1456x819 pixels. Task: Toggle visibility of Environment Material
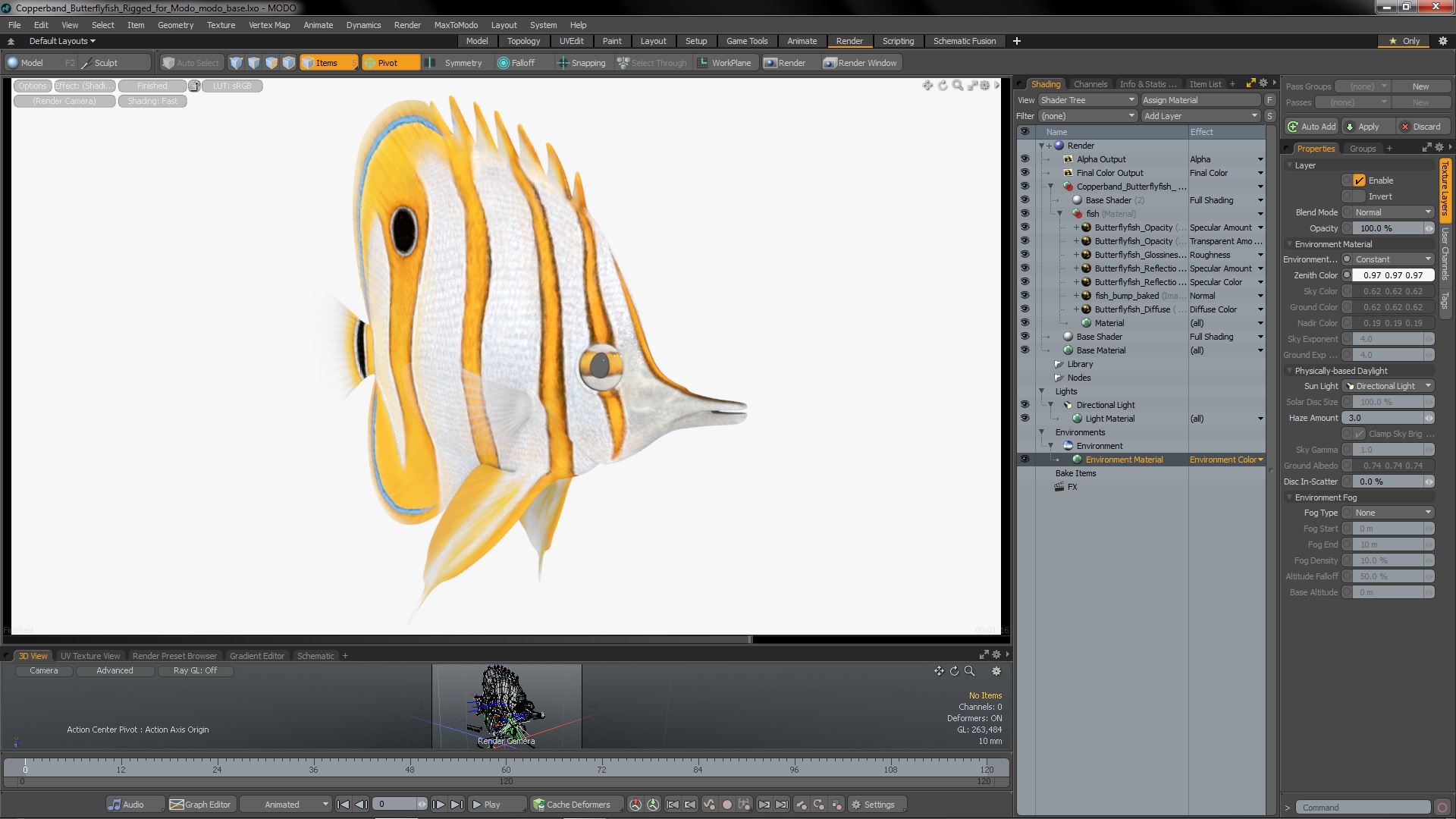pyautogui.click(x=1025, y=460)
